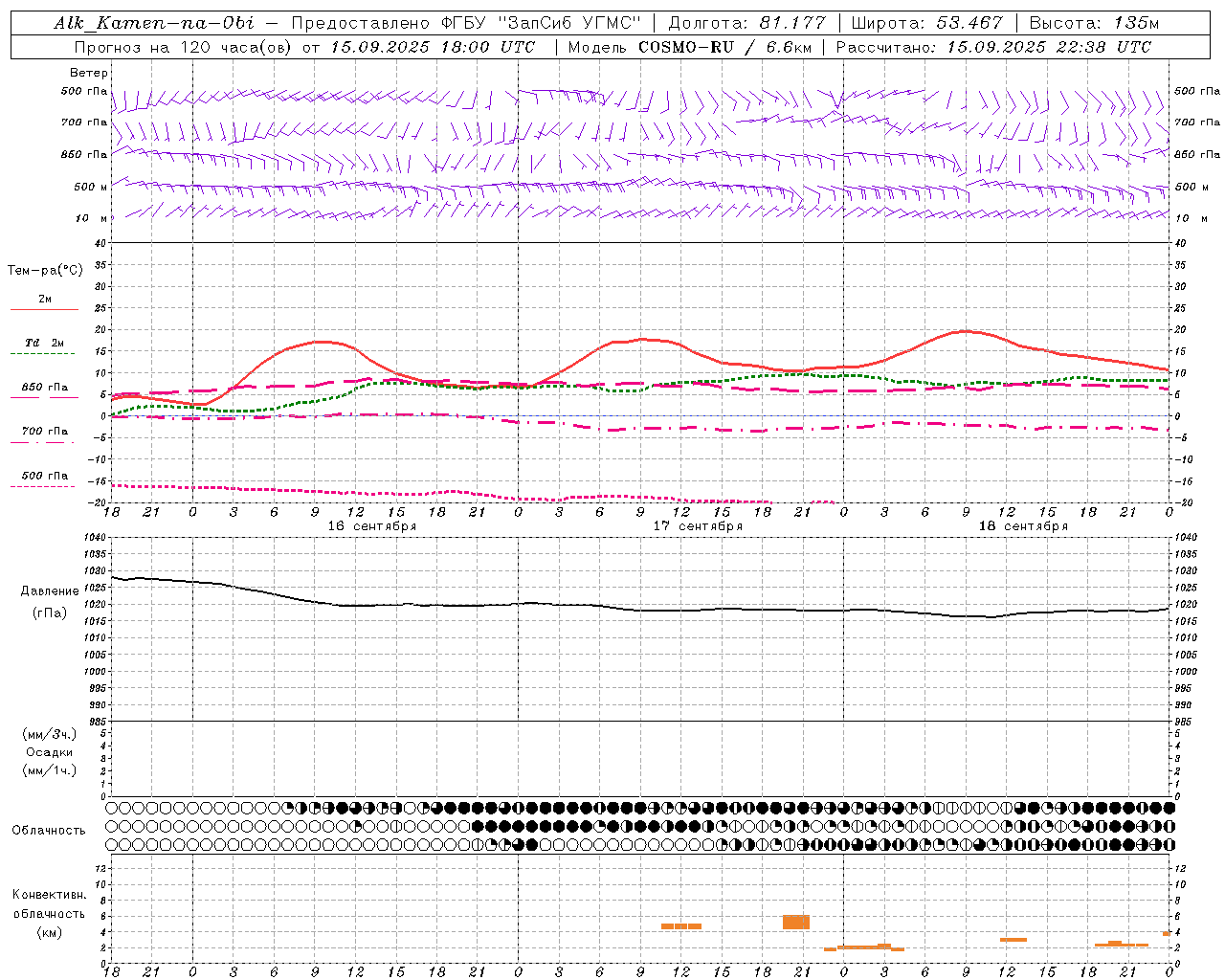Click the dashed line sample under Td 2м
1225x980 pixels.
pos(43,354)
